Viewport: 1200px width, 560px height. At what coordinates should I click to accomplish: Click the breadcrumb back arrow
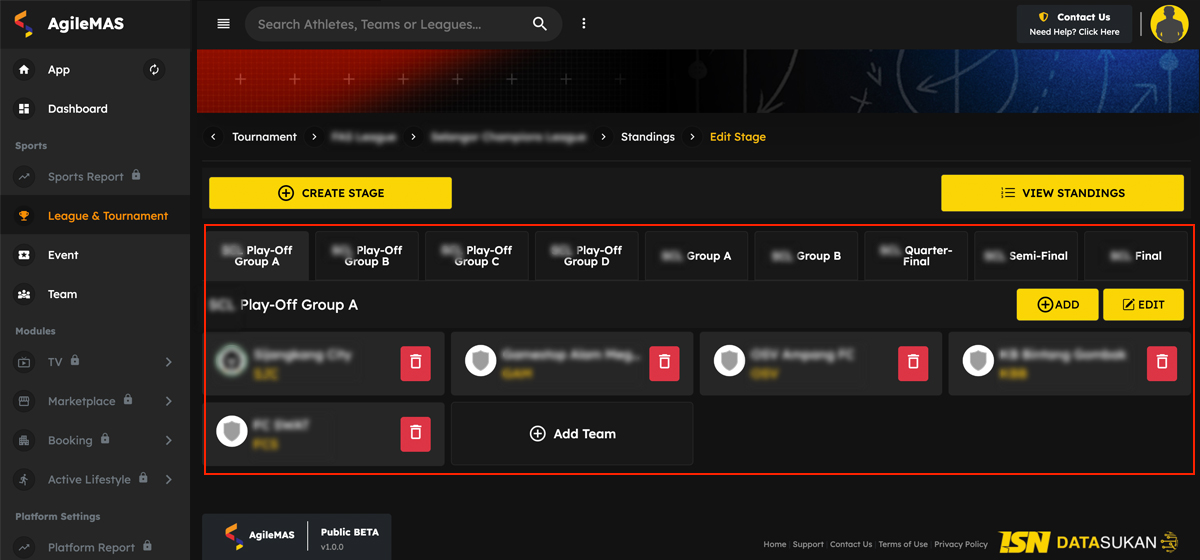(213, 137)
